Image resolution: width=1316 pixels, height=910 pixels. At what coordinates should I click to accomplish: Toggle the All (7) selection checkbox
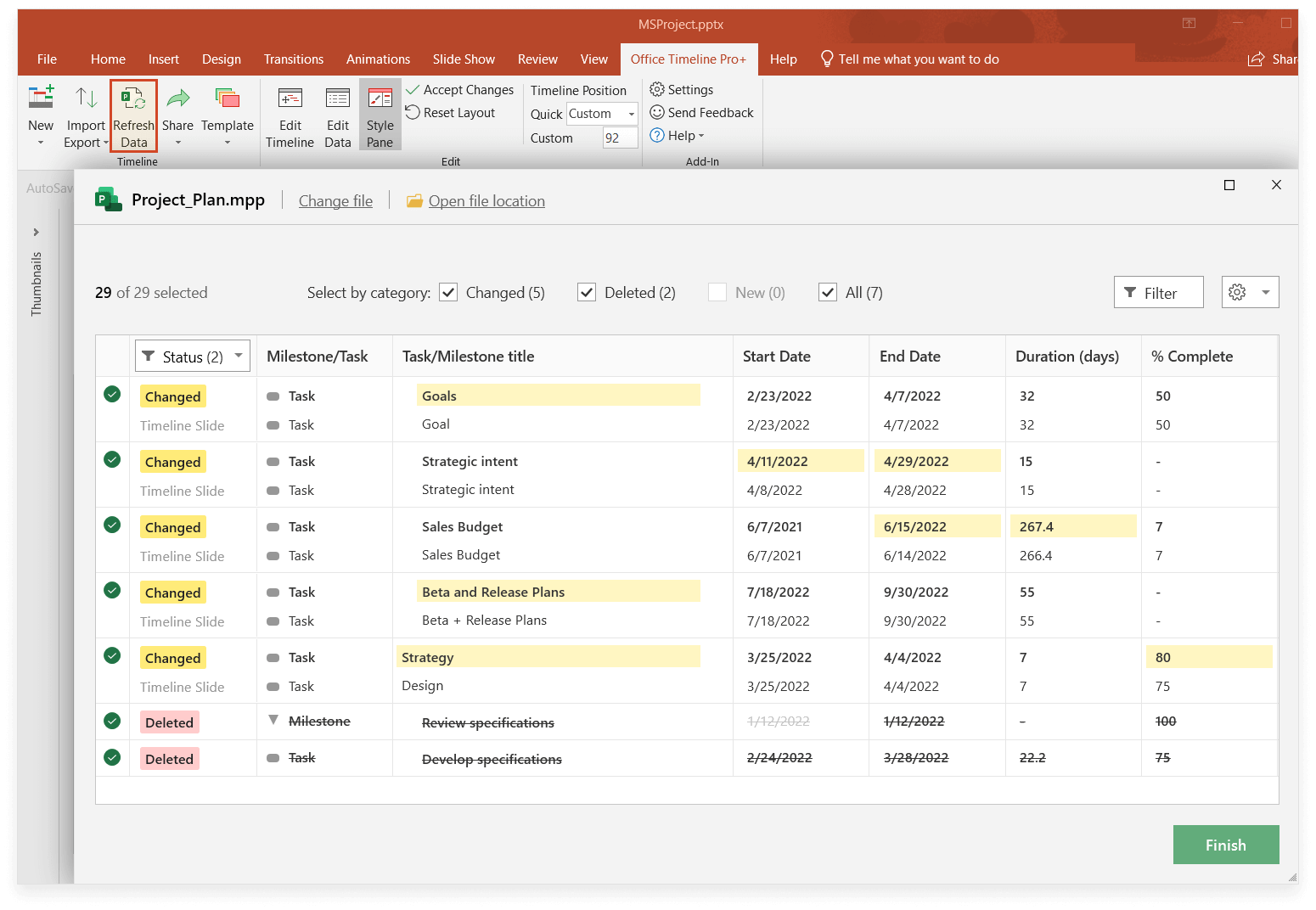pyautogui.click(x=827, y=292)
